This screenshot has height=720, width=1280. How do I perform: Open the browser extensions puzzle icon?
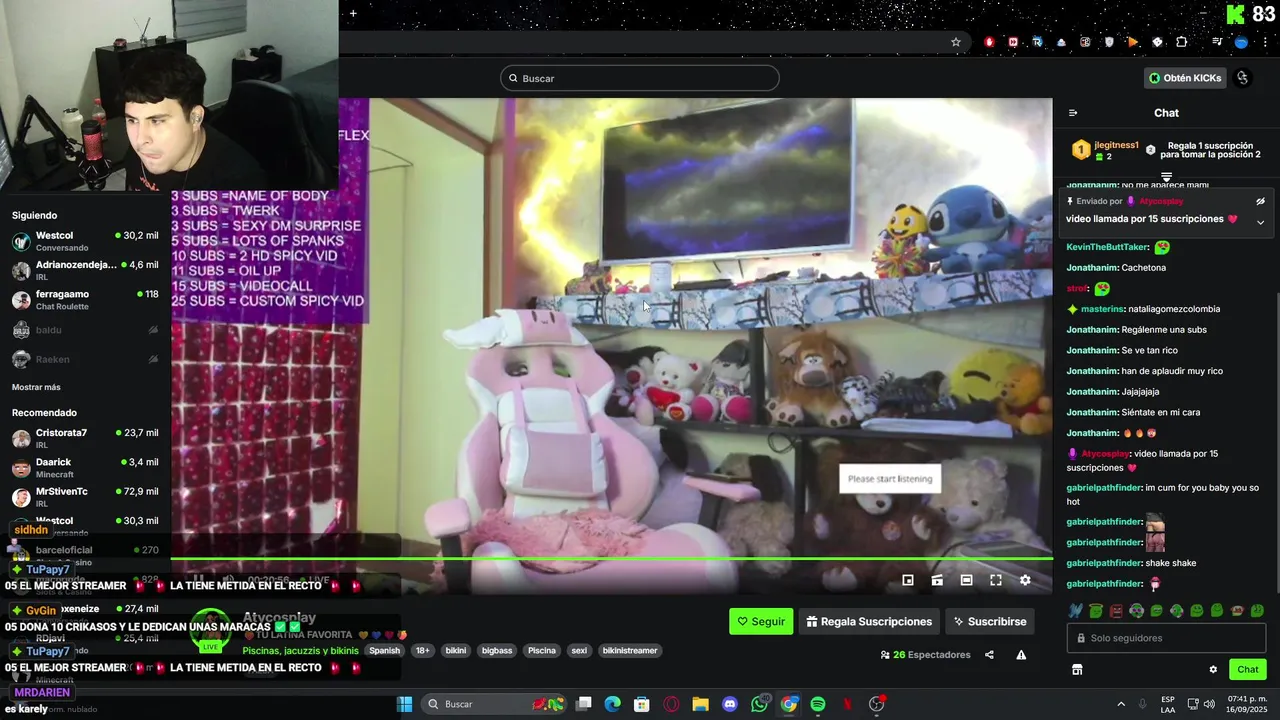(x=1181, y=42)
